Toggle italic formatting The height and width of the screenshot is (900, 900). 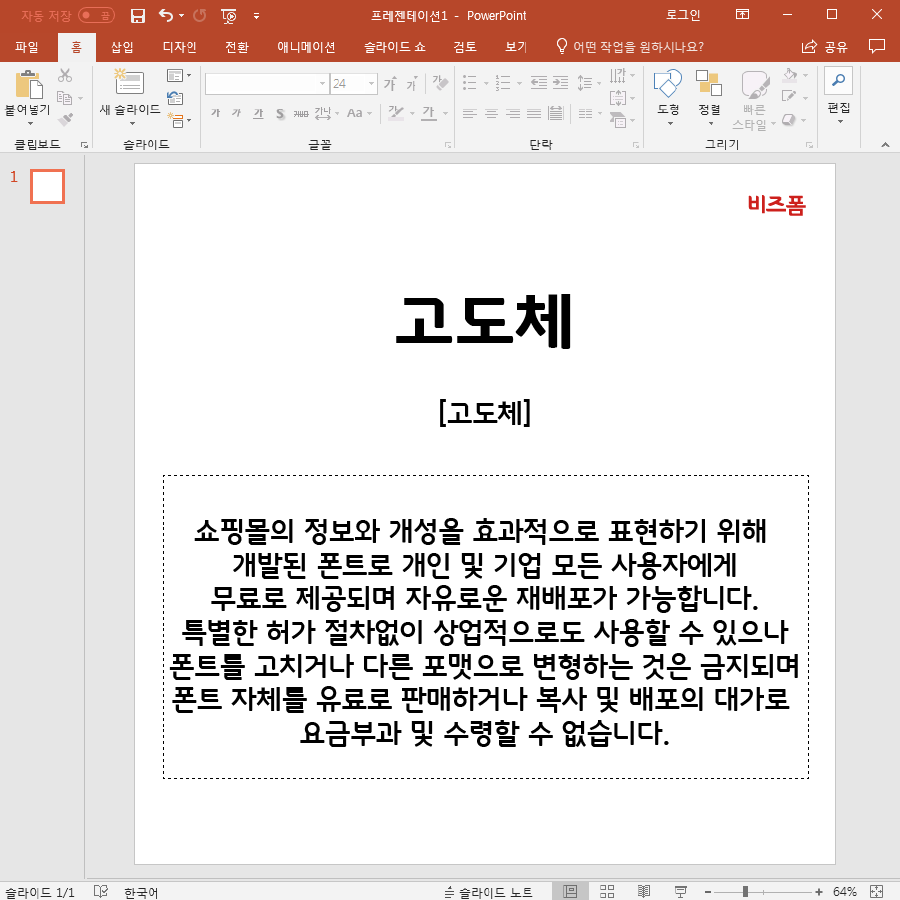pyautogui.click(x=235, y=113)
